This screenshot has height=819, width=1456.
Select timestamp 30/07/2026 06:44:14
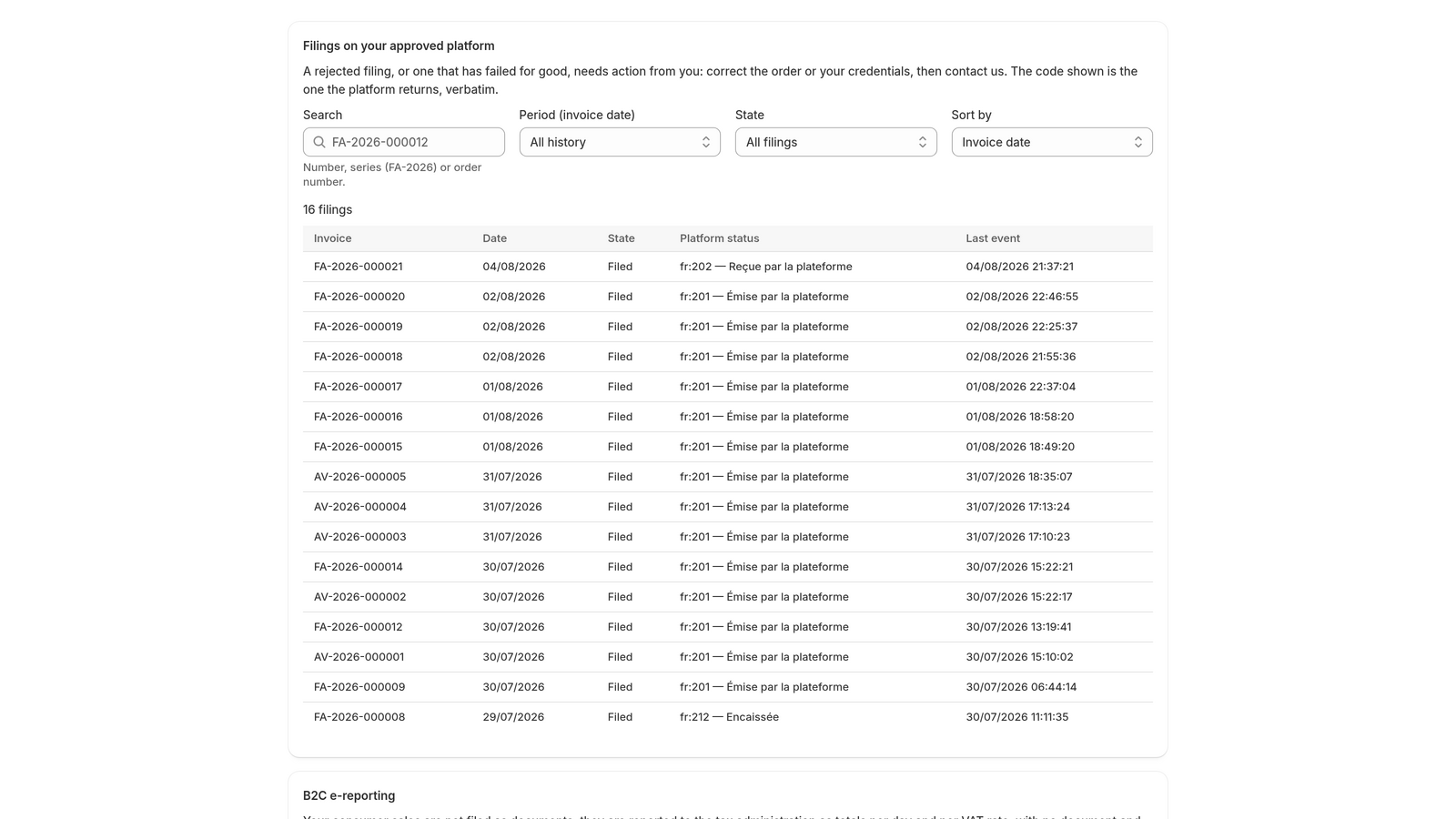(1021, 687)
